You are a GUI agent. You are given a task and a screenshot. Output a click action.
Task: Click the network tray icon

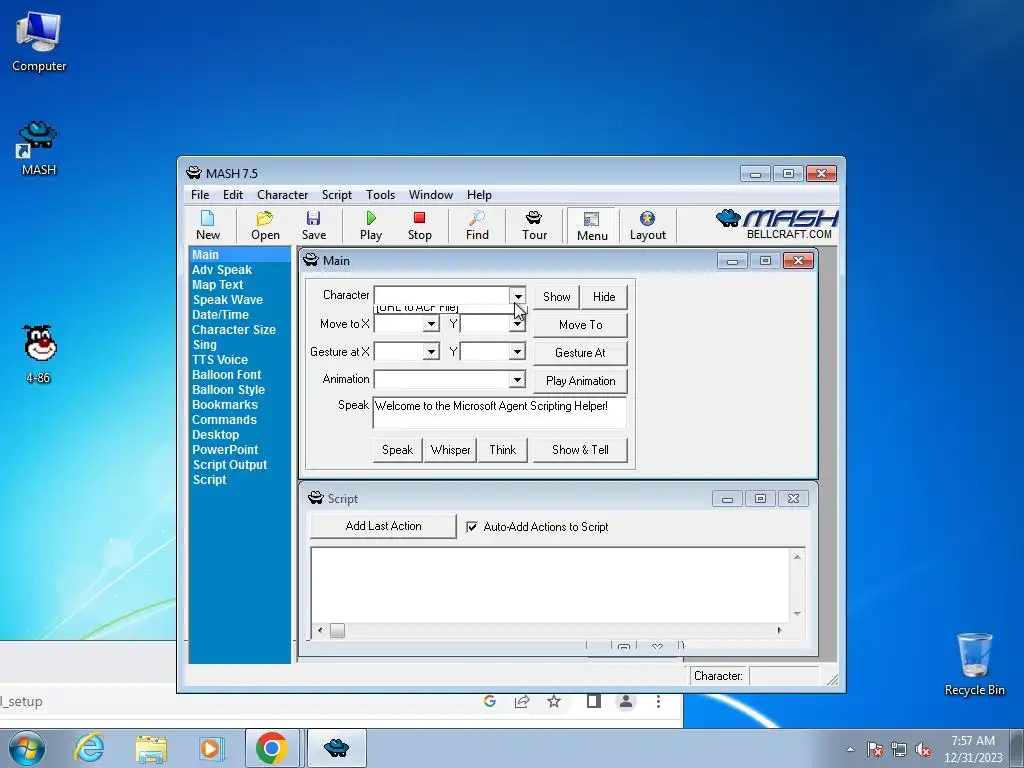(899, 750)
